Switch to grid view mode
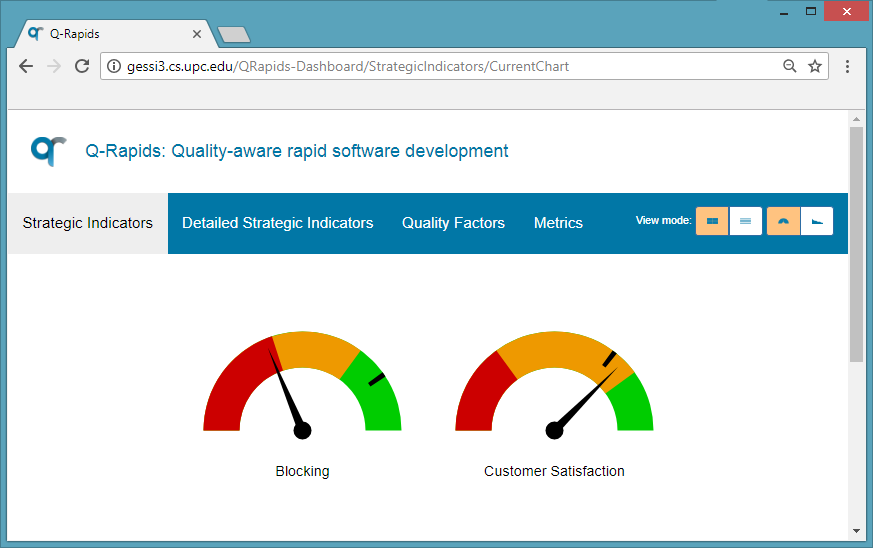873x548 pixels. (x=712, y=221)
